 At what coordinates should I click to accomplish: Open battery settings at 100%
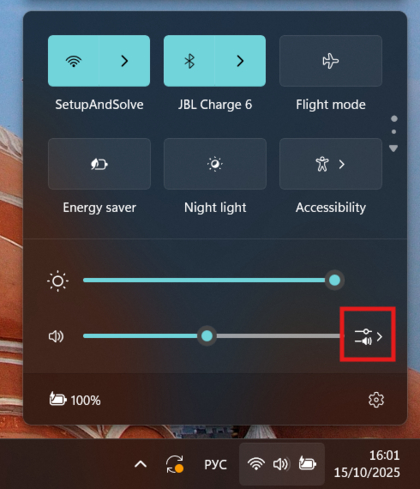tap(75, 399)
